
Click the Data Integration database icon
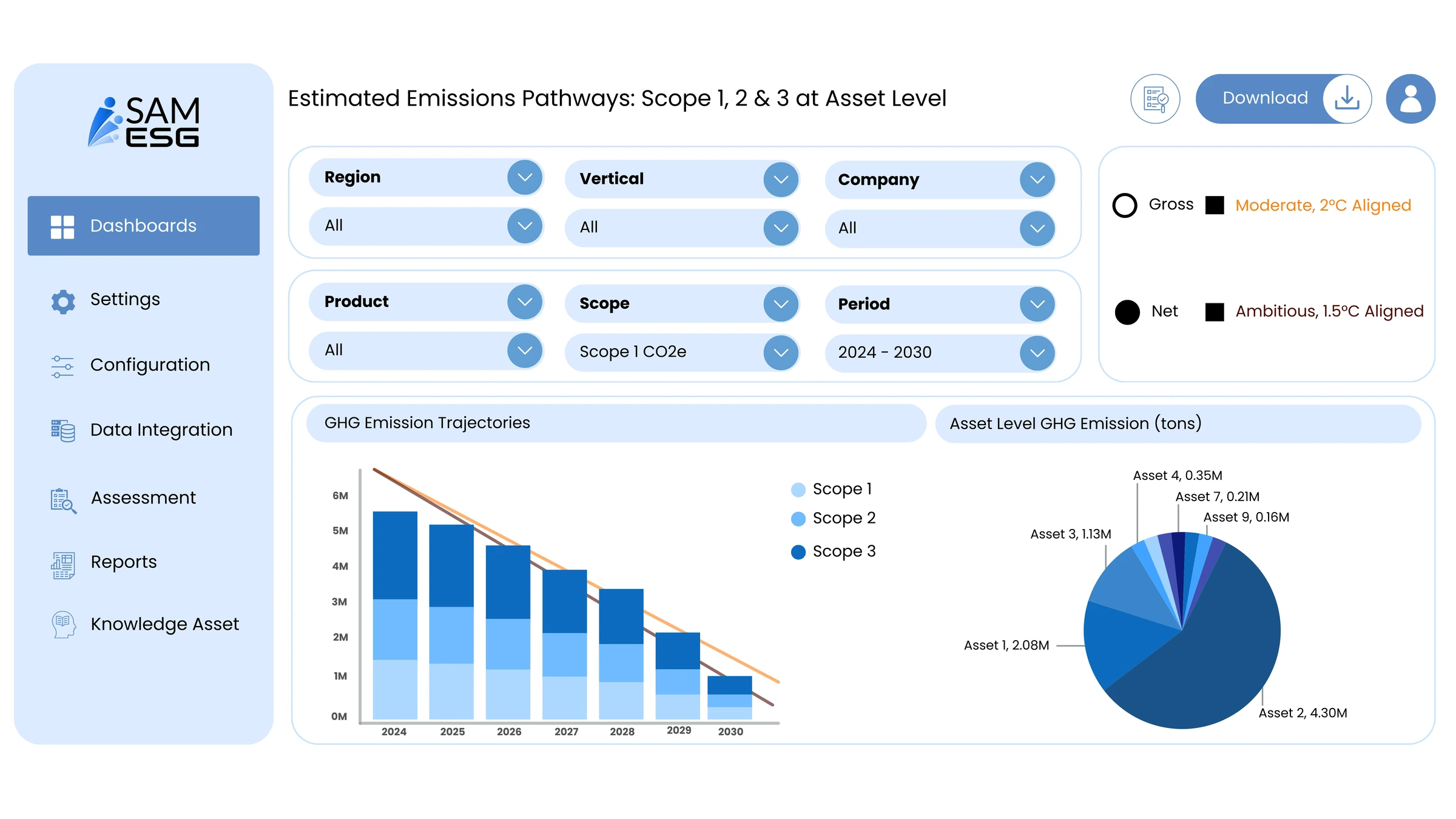63,431
